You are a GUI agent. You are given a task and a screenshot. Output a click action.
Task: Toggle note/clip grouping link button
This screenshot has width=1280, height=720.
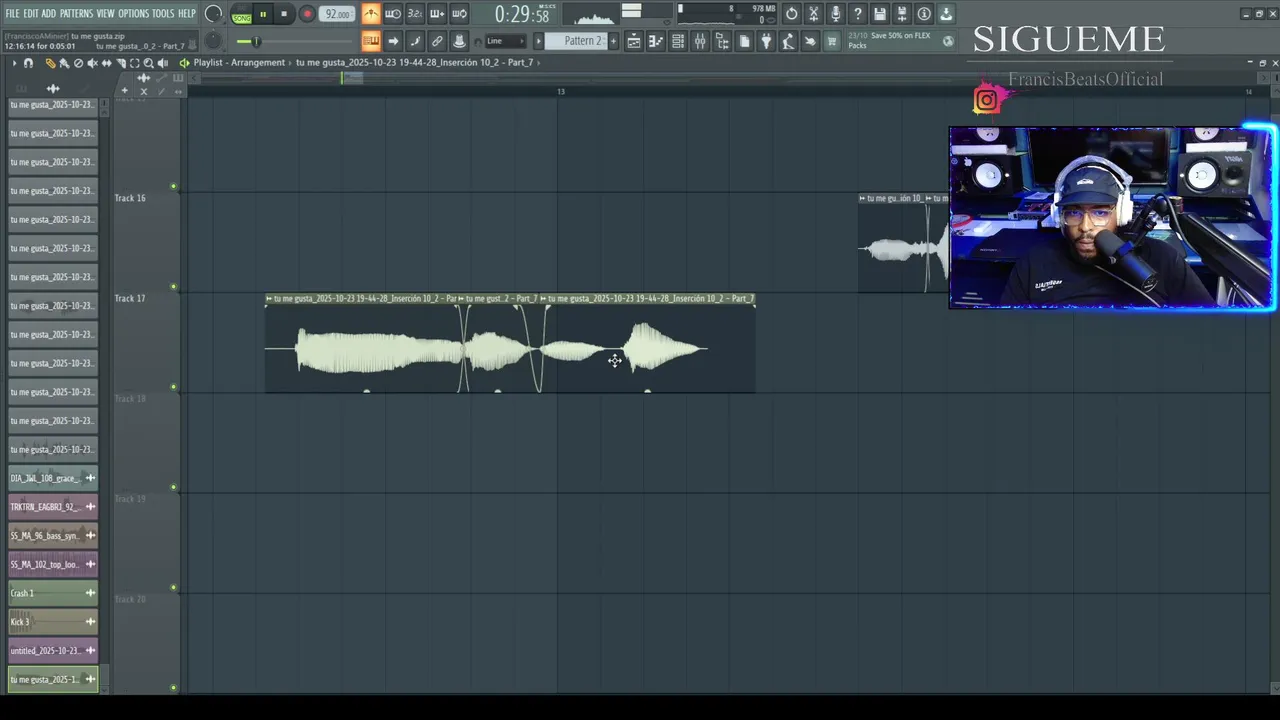(437, 41)
